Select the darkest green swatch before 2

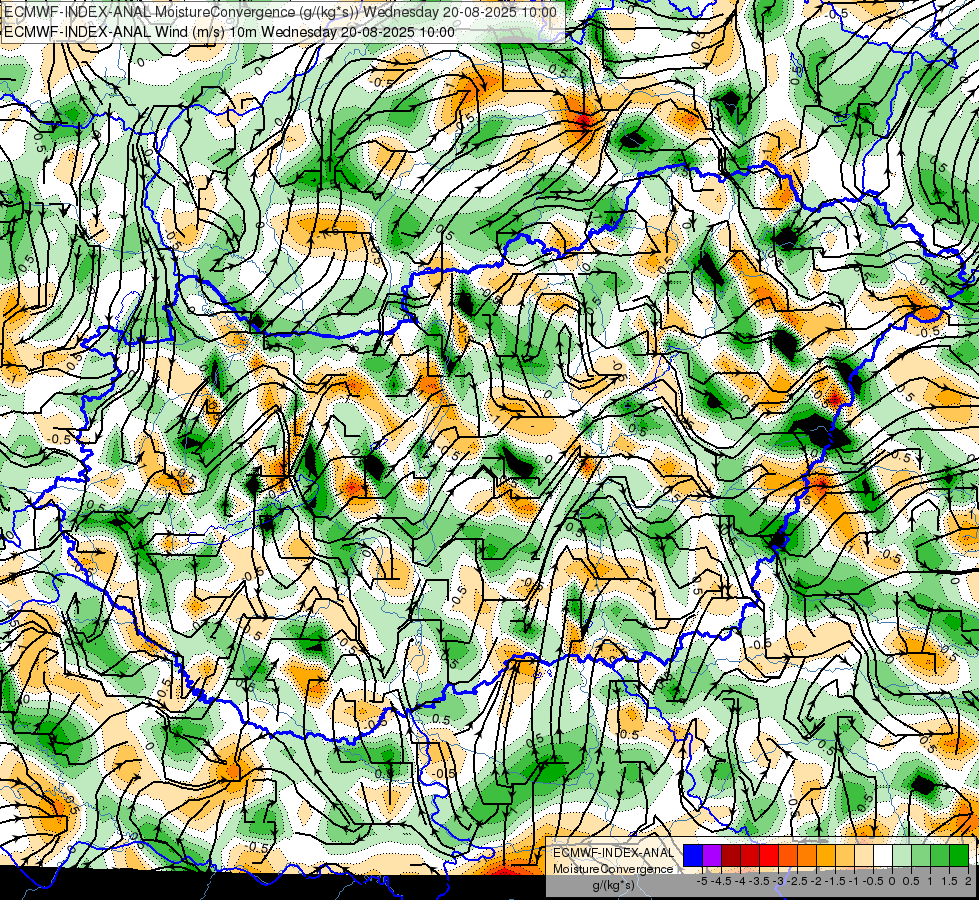pos(959,856)
